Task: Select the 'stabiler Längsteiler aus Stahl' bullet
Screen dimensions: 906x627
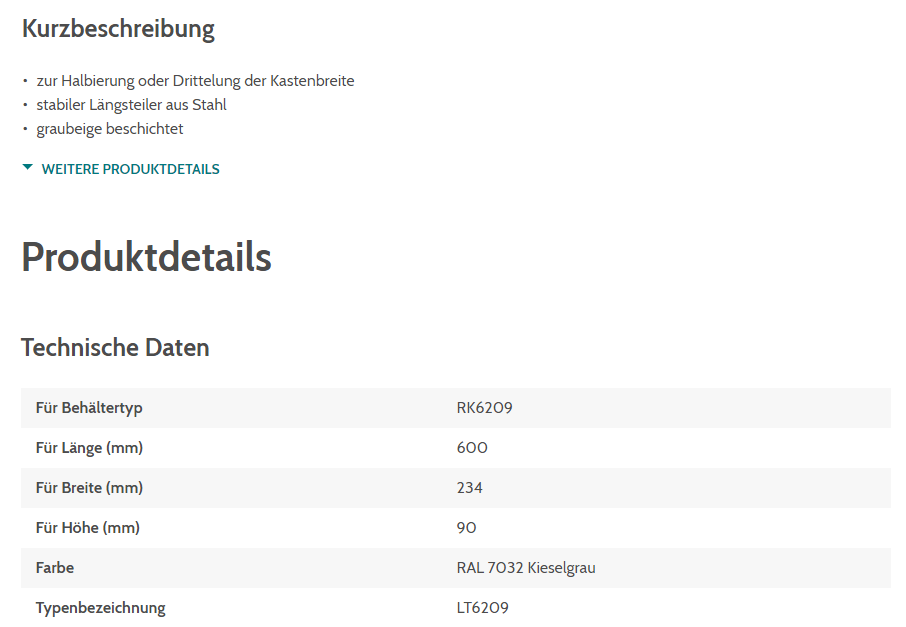Action: (131, 105)
